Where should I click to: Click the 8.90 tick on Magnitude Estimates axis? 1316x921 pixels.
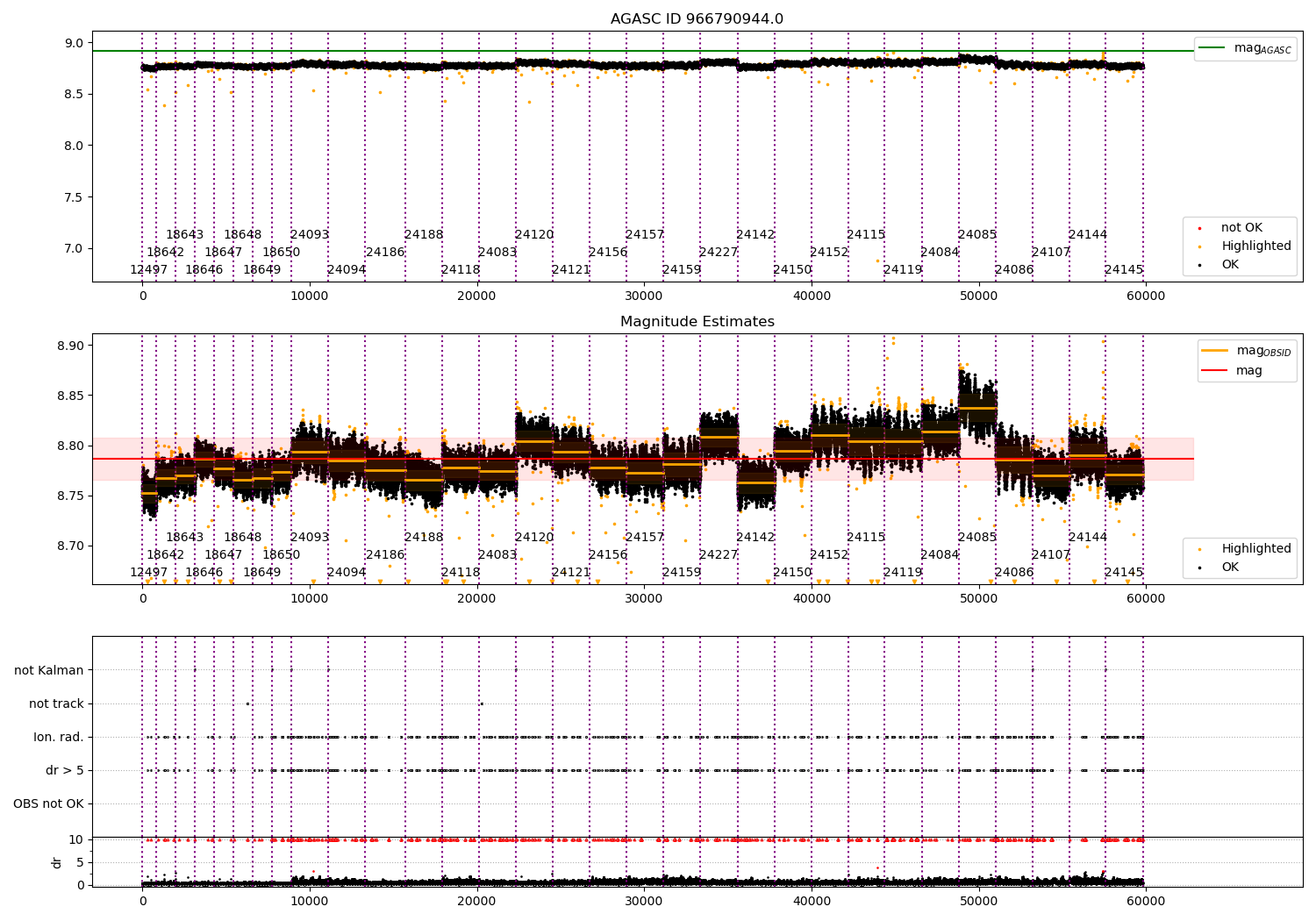[70, 346]
